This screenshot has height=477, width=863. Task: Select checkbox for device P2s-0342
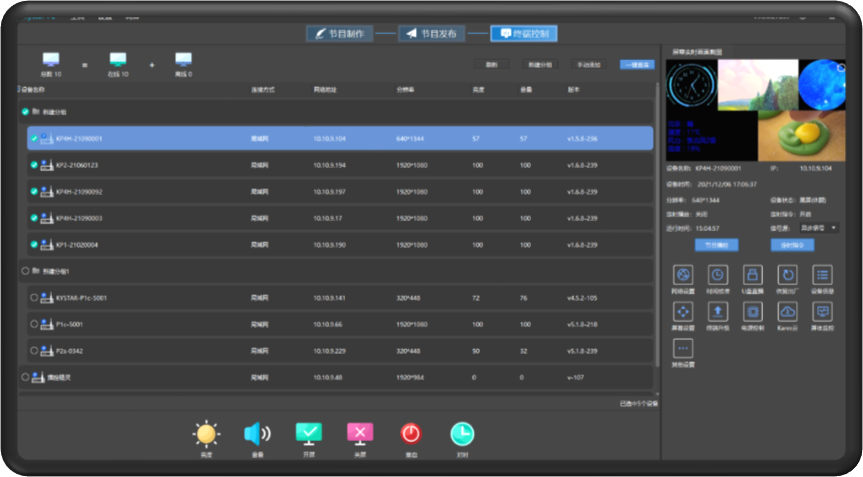point(34,350)
